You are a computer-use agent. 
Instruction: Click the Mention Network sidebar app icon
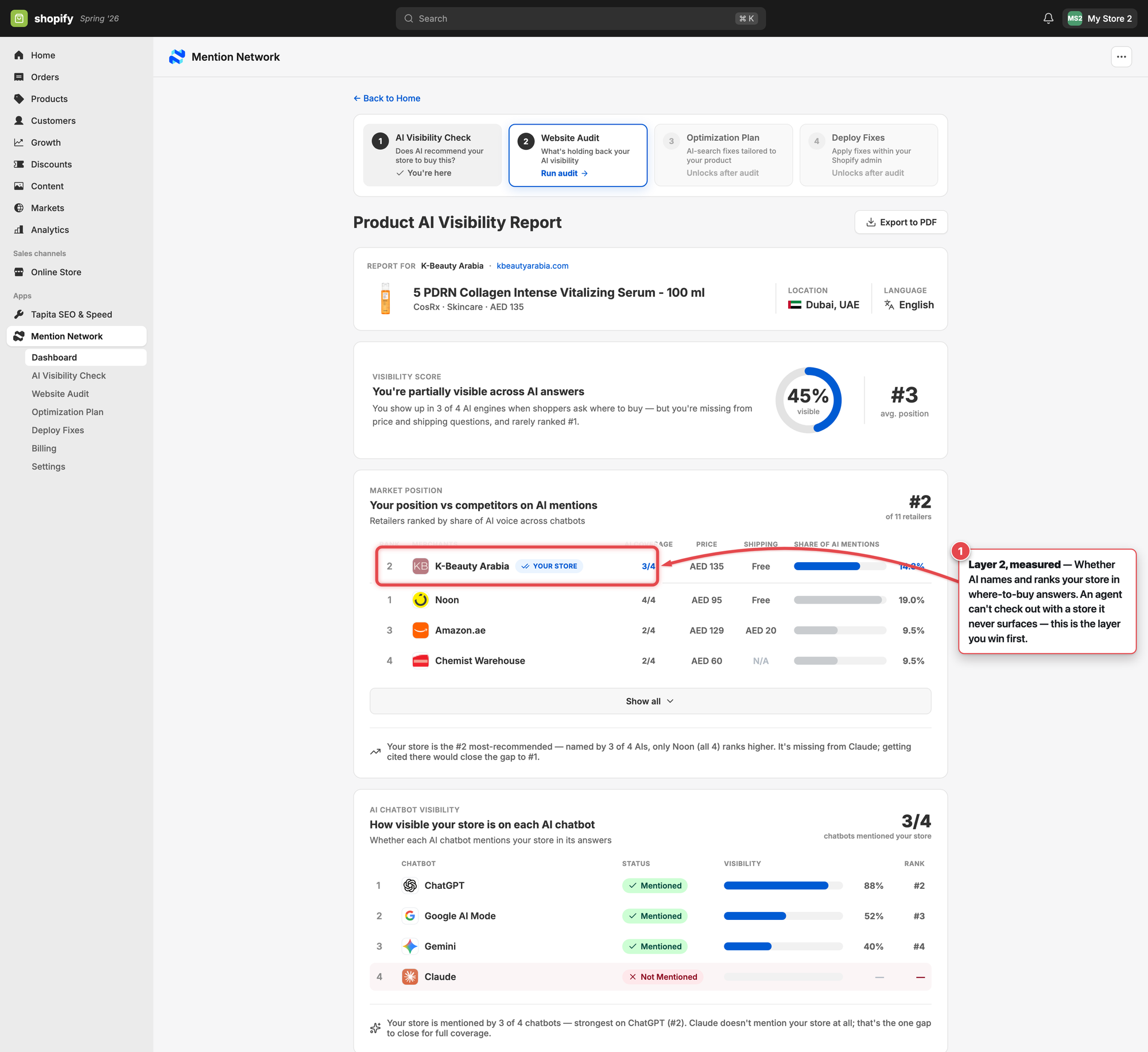coord(19,336)
